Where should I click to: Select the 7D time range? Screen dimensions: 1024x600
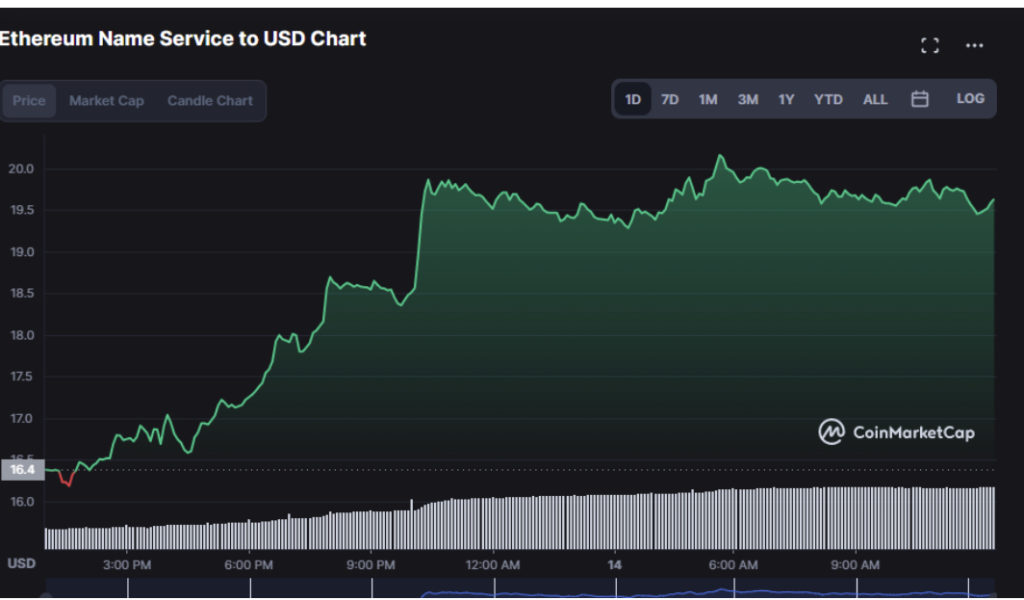(670, 99)
